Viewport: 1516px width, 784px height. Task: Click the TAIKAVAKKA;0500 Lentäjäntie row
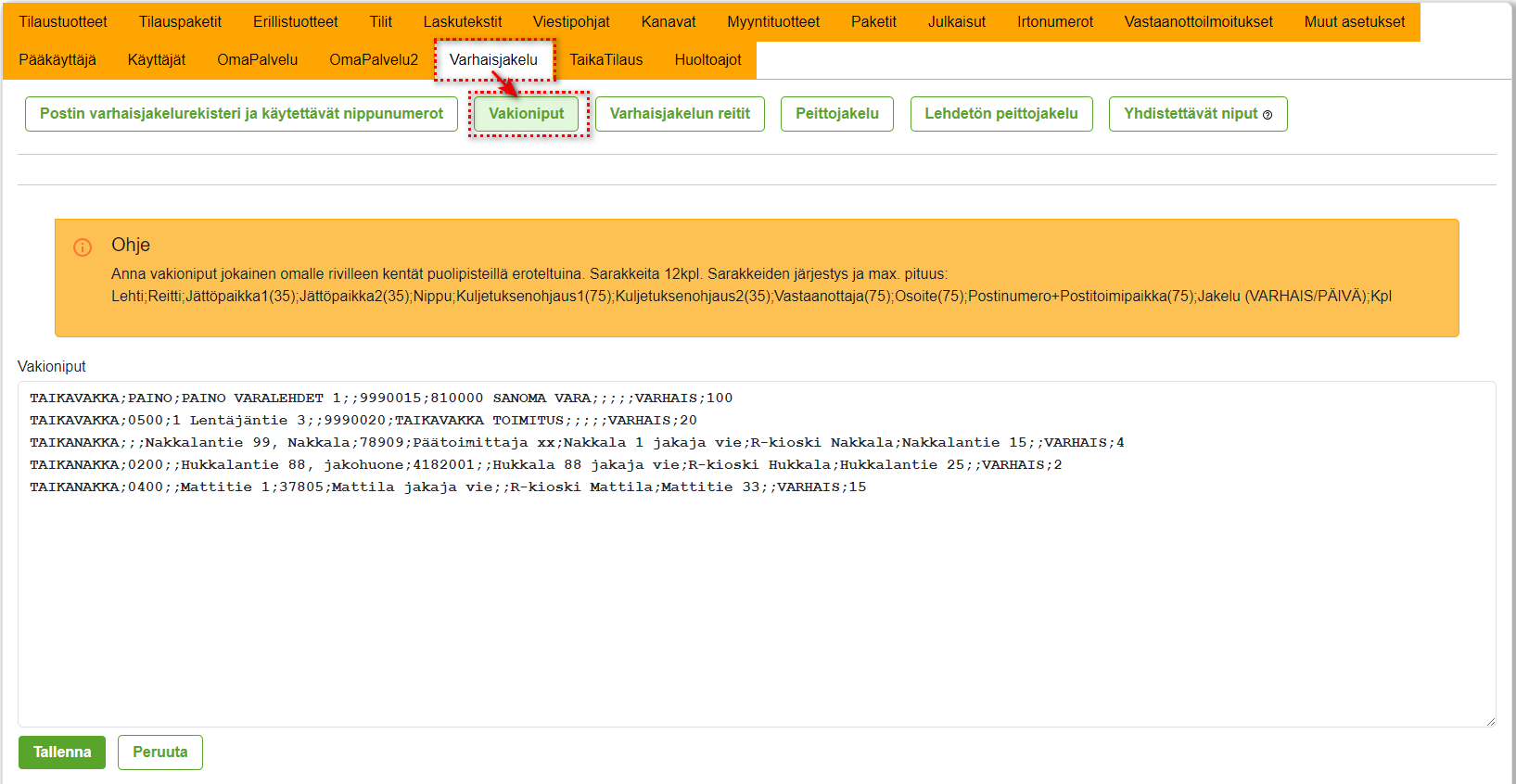coord(363,421)
